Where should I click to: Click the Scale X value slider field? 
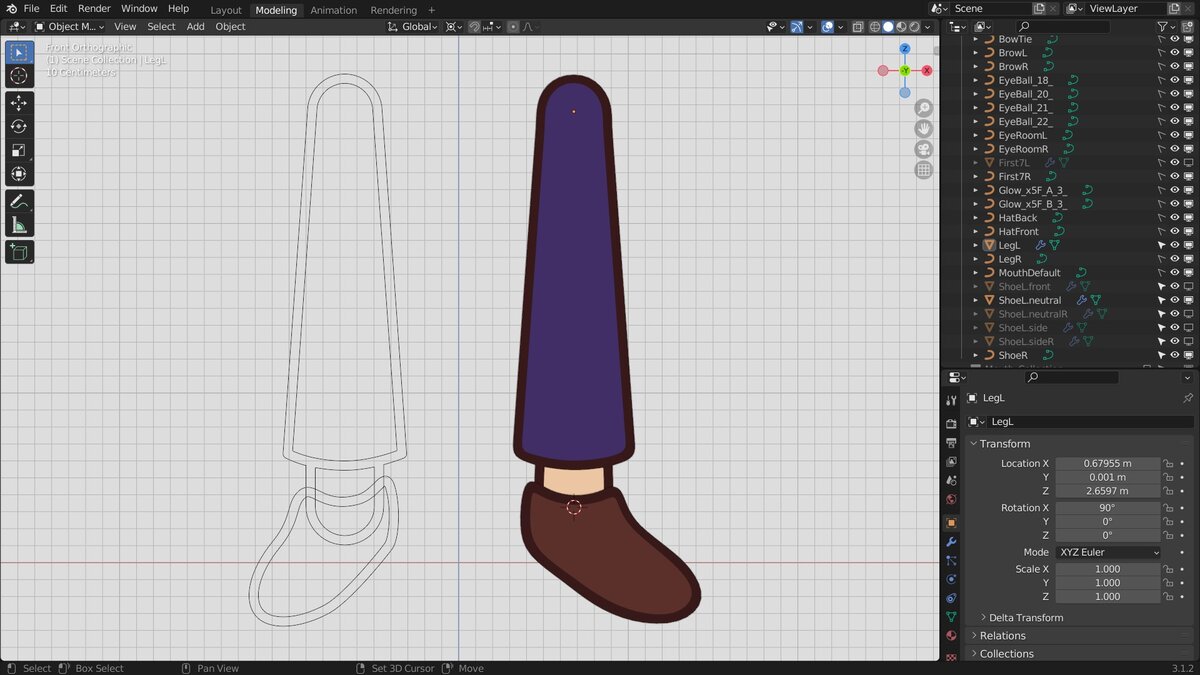pos(1108,569)
